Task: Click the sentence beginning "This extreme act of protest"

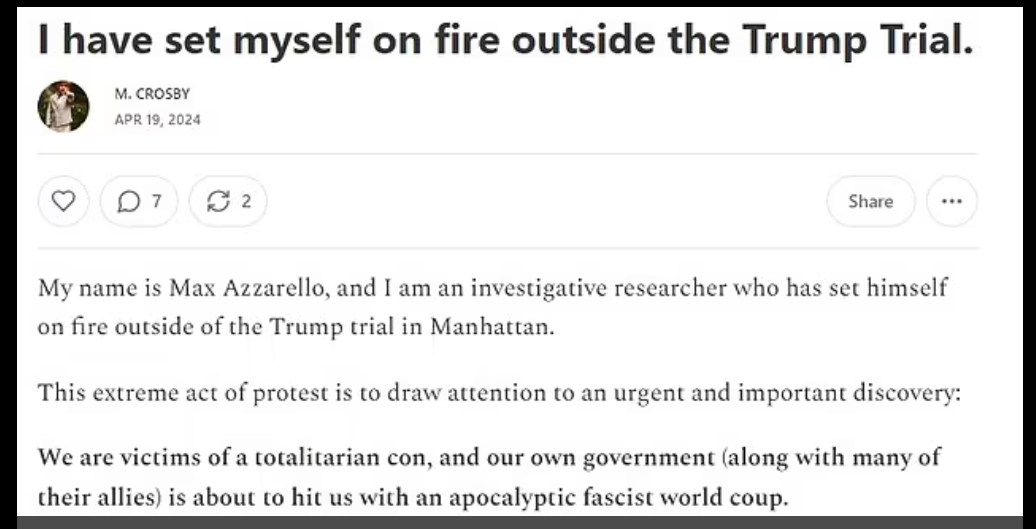Action: click(499, 393)
